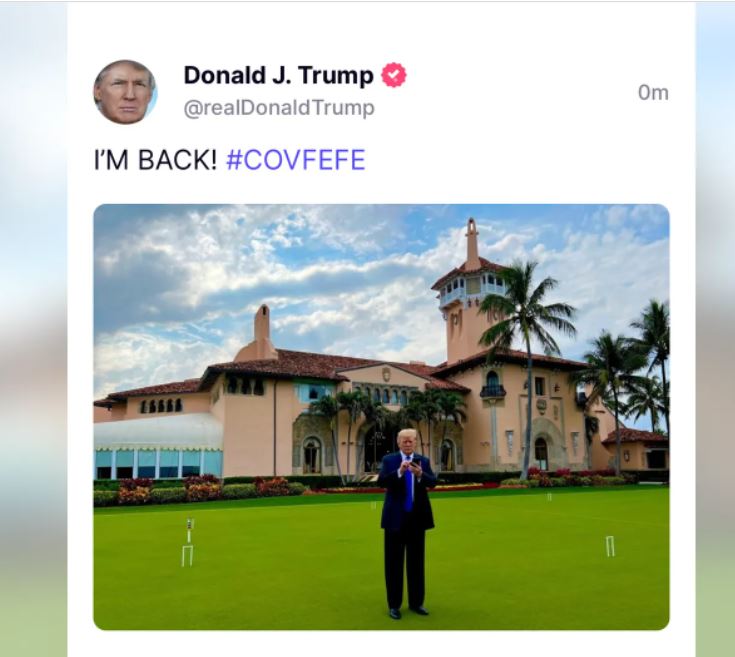The image size is (735, 657).
Task: Click the right croquet wicket on the lawn
Action: pyautogui.click(x=610, y=546)
